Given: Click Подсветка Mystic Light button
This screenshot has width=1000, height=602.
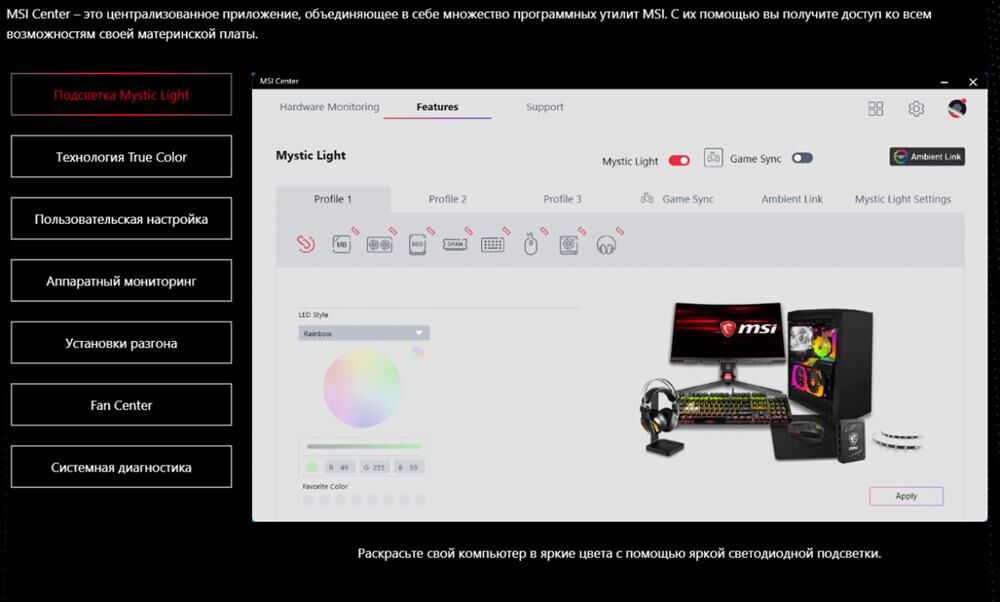Looking at the screenshot, I should click(121, 94).
